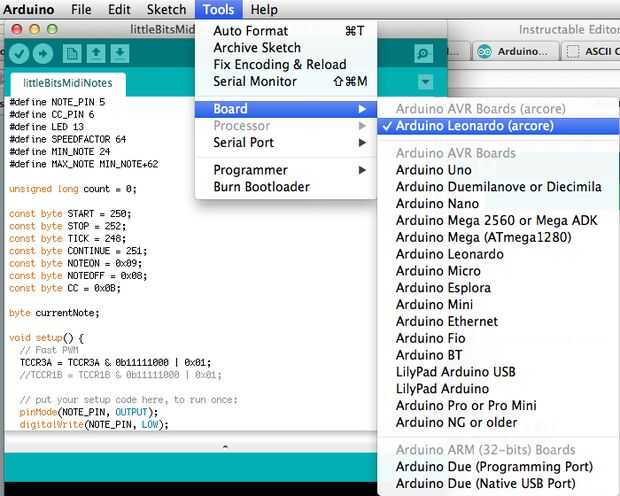620x496 pixels.
Task: Switch to ASCII tab in browser window
Action: (592, 51)
